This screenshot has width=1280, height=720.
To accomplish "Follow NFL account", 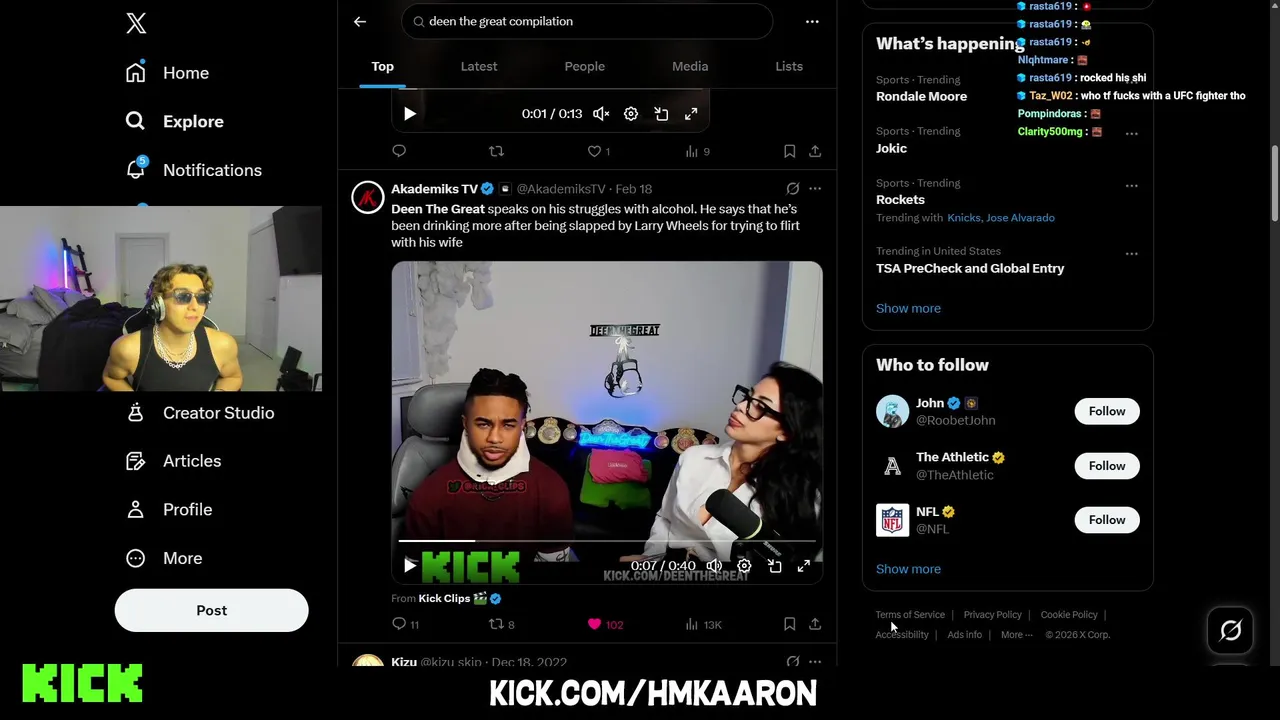I will click(1107, 519).
